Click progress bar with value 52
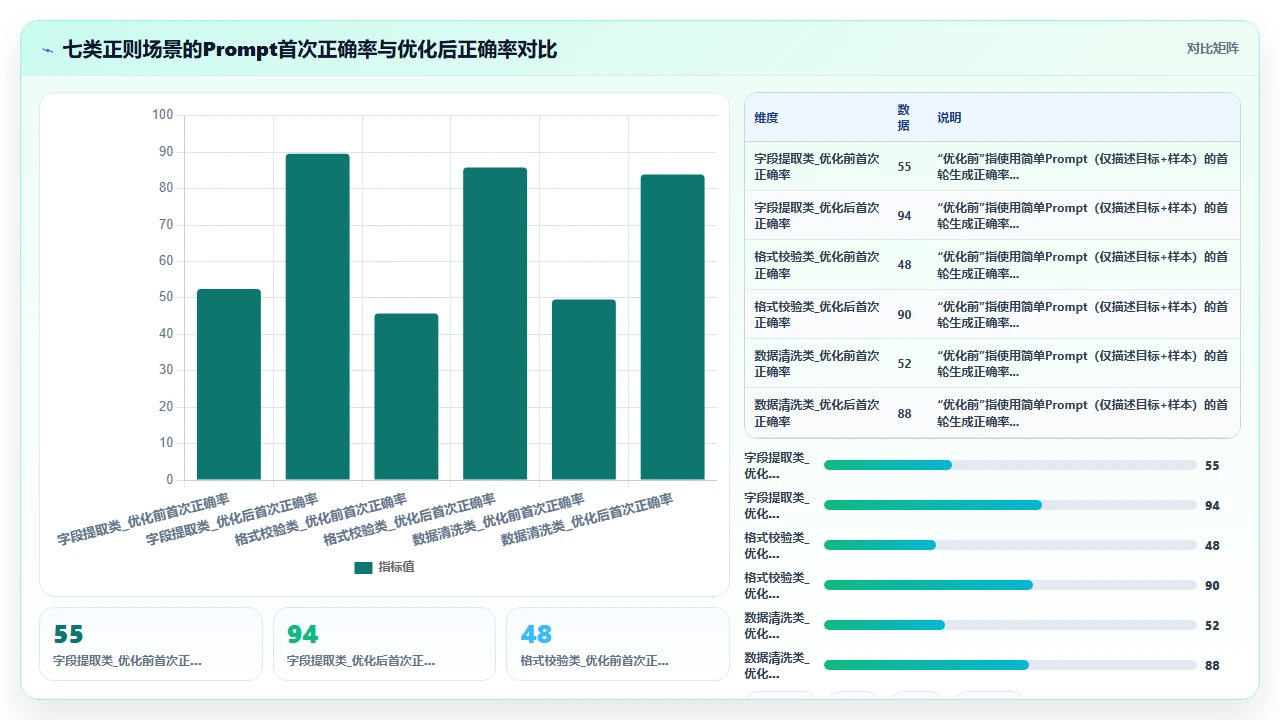The width and height of the screenshot is (1280, 720). (1010, 625)
